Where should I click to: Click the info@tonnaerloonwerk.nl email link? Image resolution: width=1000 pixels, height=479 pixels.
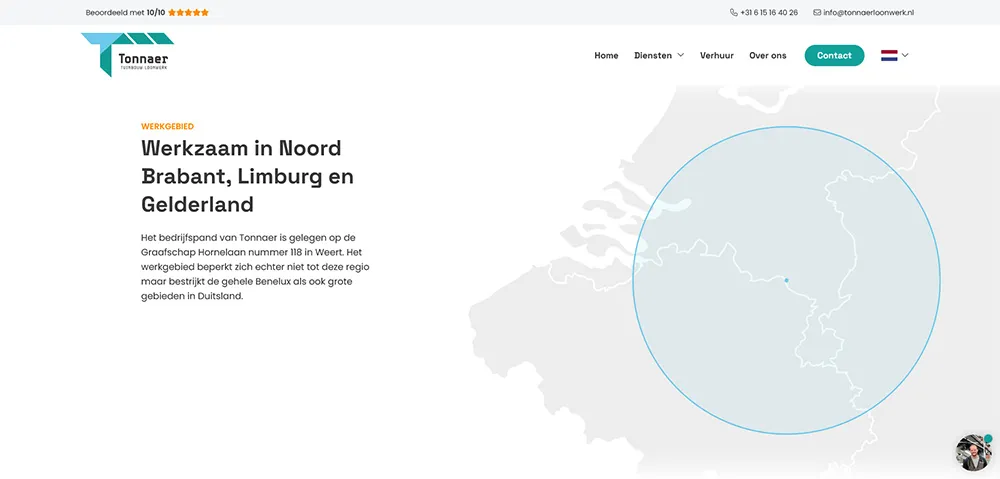[x=868, y=13]
